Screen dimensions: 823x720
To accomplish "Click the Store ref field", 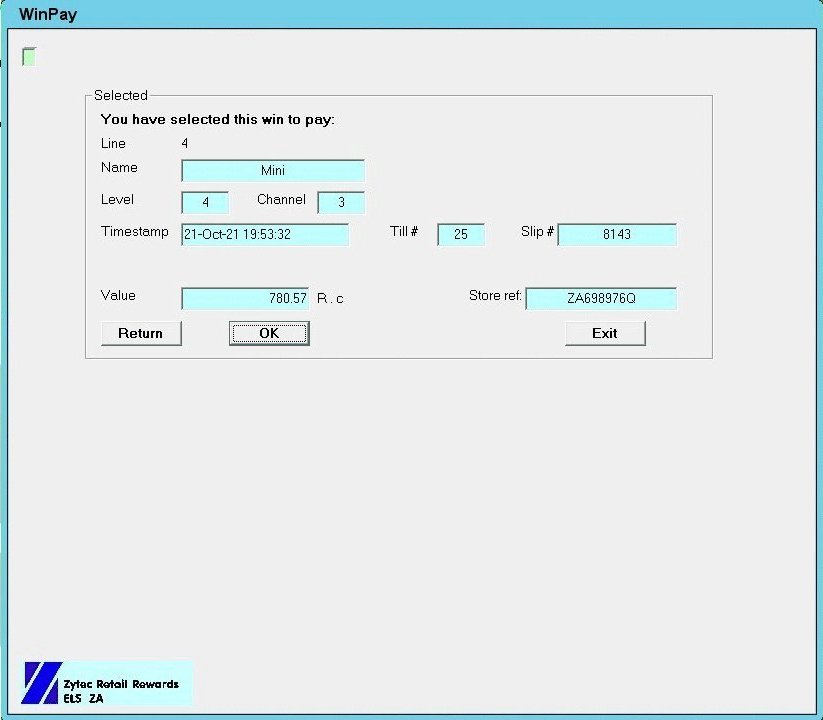I will click(601, 299).
